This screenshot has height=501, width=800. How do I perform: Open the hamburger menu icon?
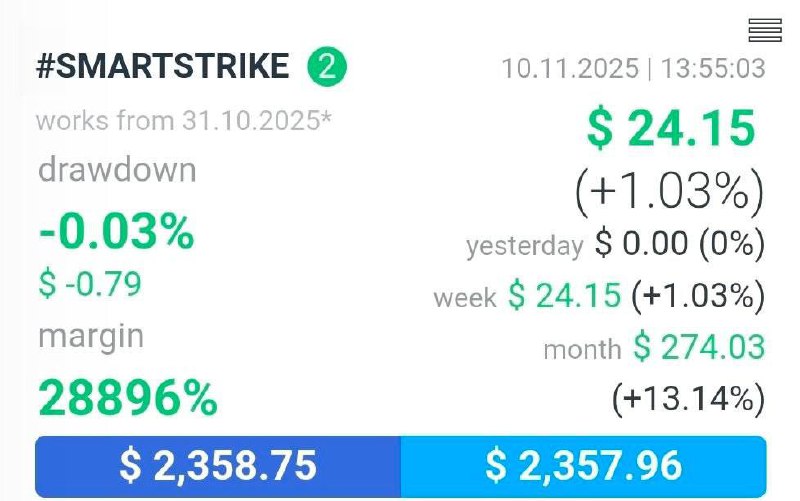tap(764, 30)
